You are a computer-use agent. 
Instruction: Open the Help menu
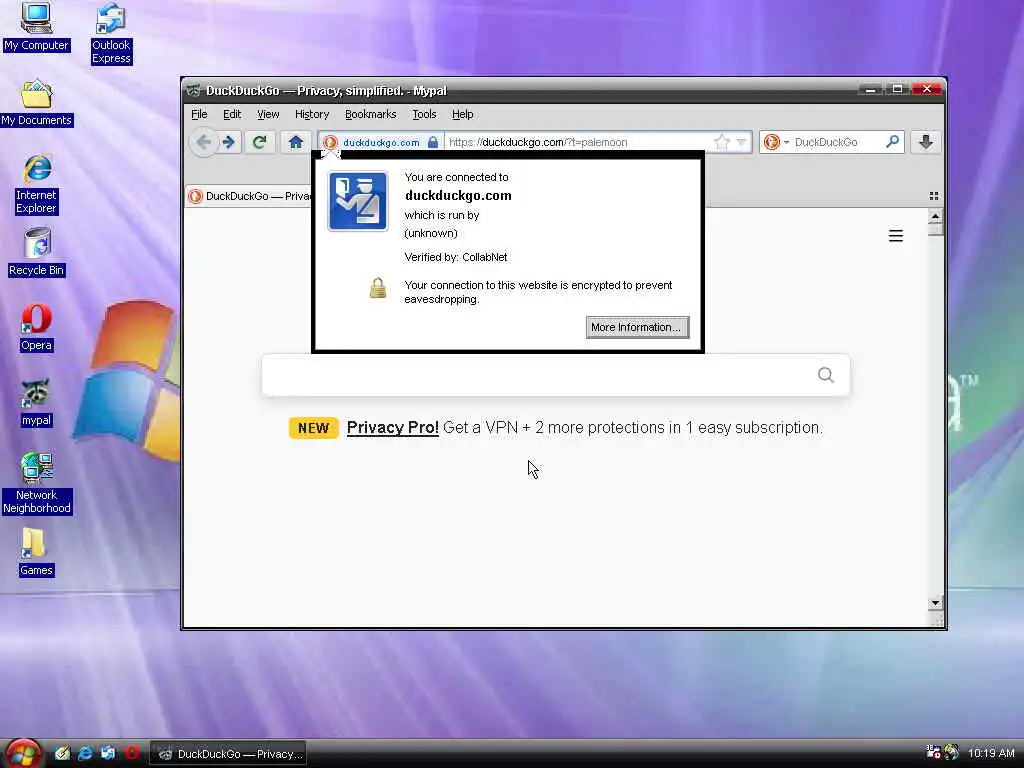(462, 114)
